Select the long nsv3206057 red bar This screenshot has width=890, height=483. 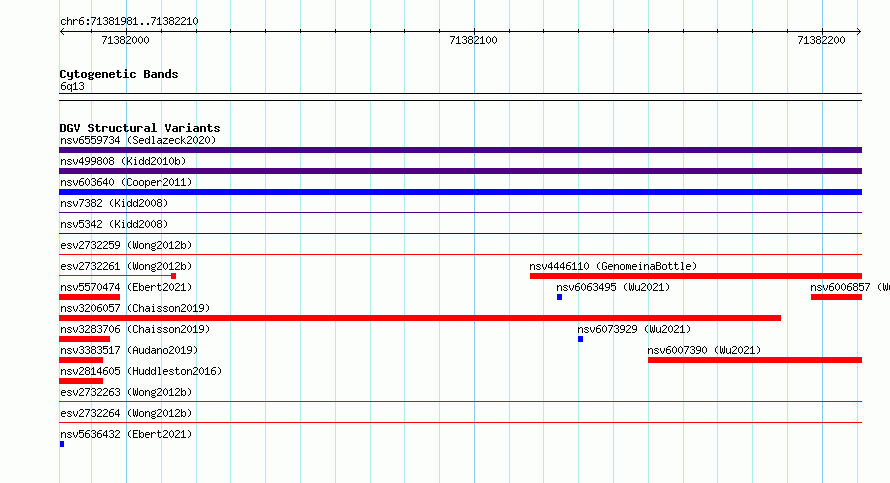(x=420, y=318)
